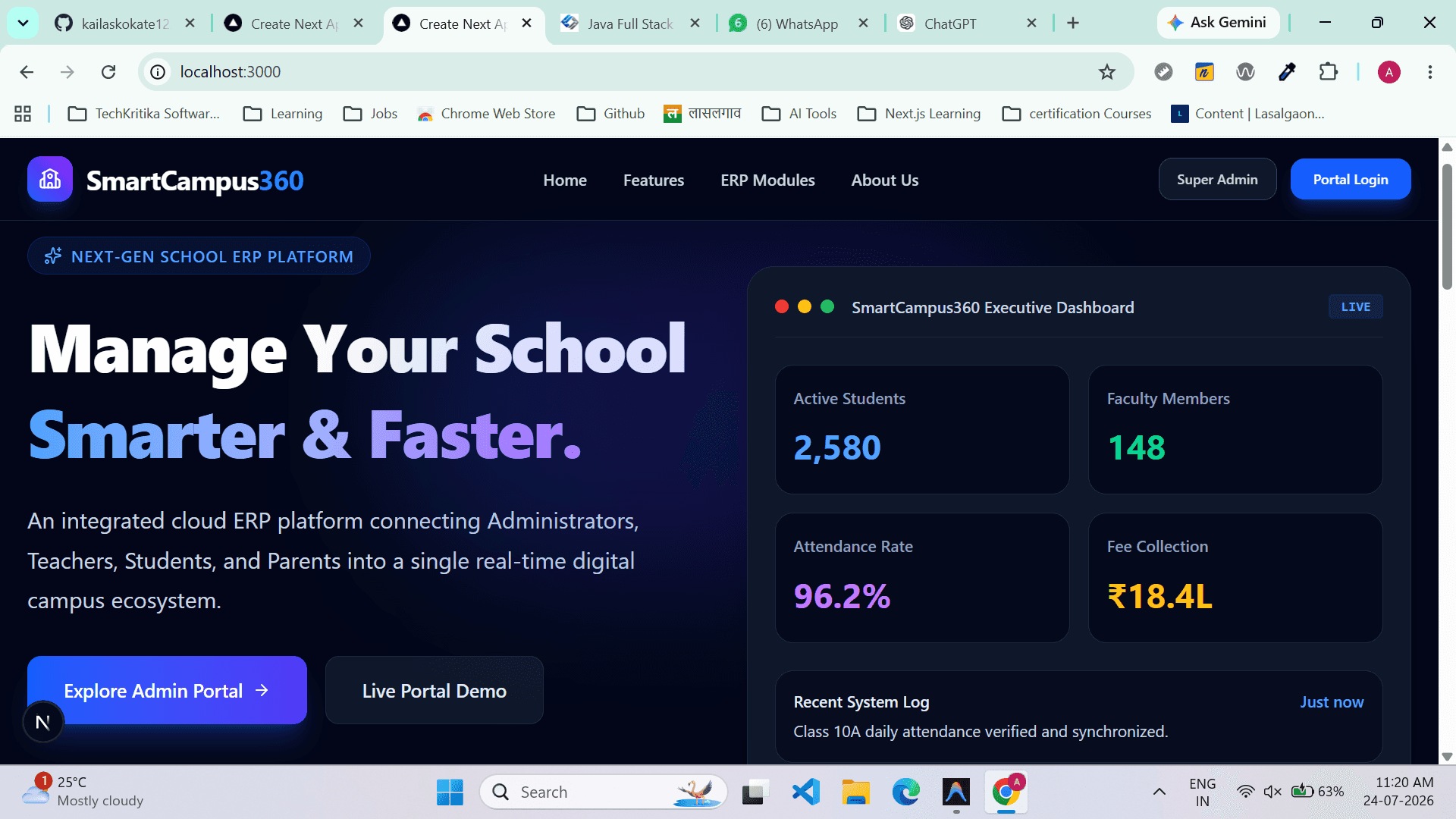
Task: Click the Ask Gemini button
Action: click(1217, 23)
